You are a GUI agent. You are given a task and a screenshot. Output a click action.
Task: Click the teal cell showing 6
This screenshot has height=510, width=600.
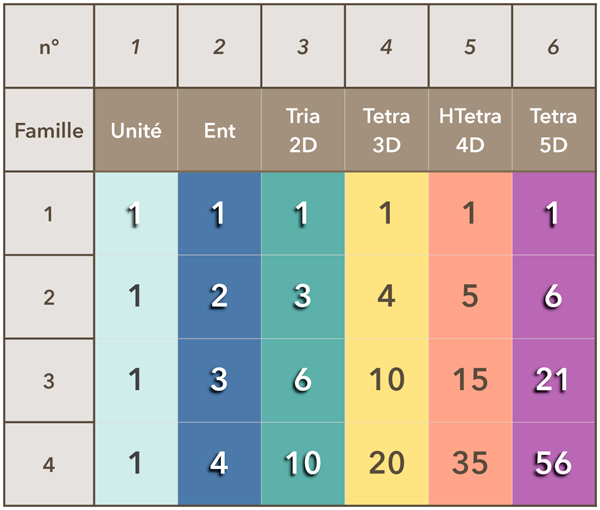[x=302, y=380]
